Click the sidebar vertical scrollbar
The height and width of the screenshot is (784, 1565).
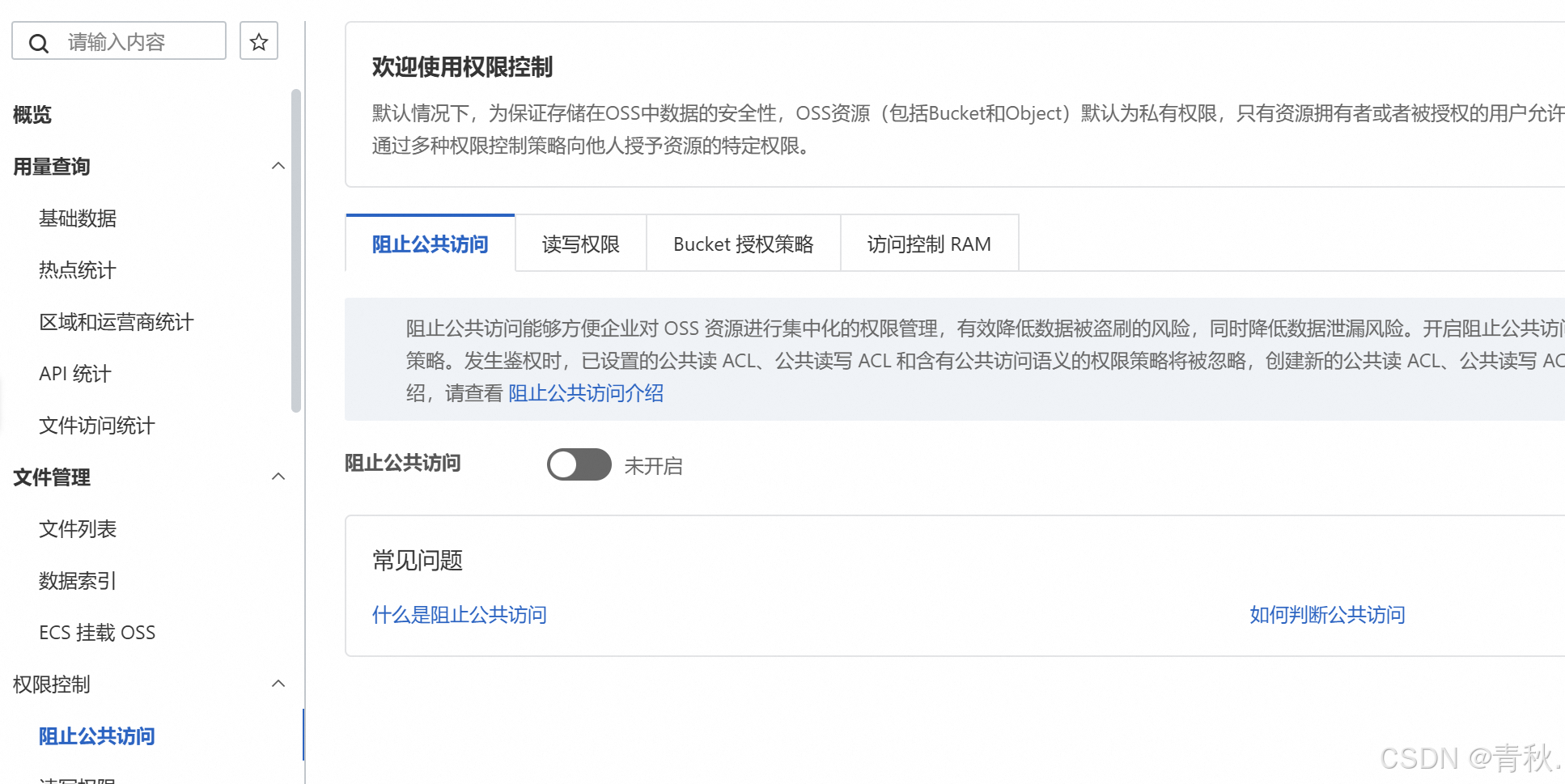296,251
